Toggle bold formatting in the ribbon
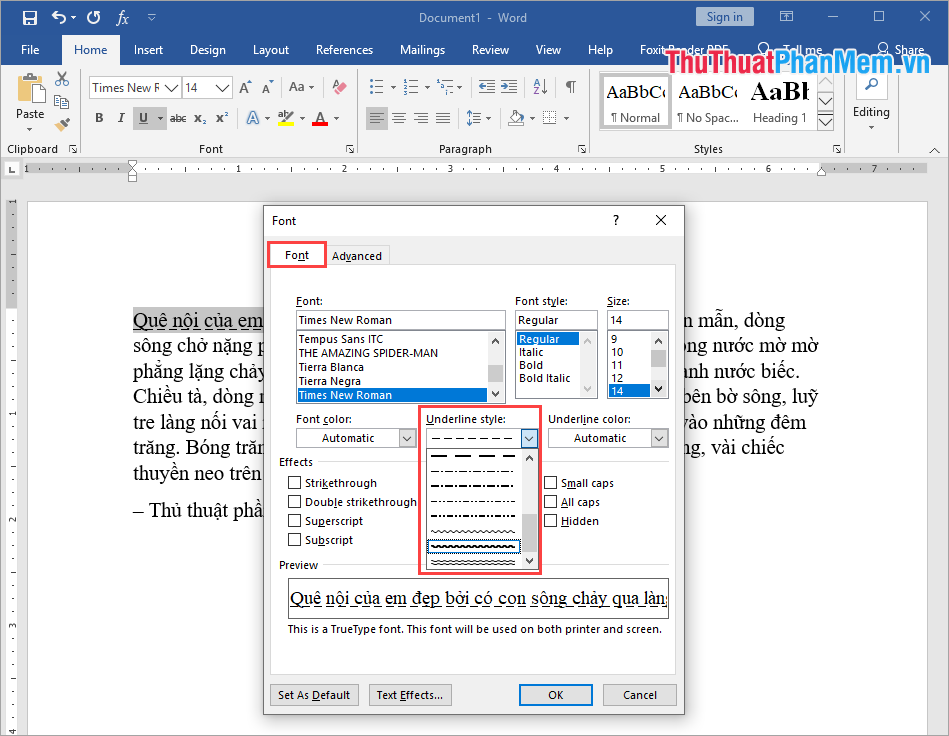The image size is (949, 736). point(98,118)
